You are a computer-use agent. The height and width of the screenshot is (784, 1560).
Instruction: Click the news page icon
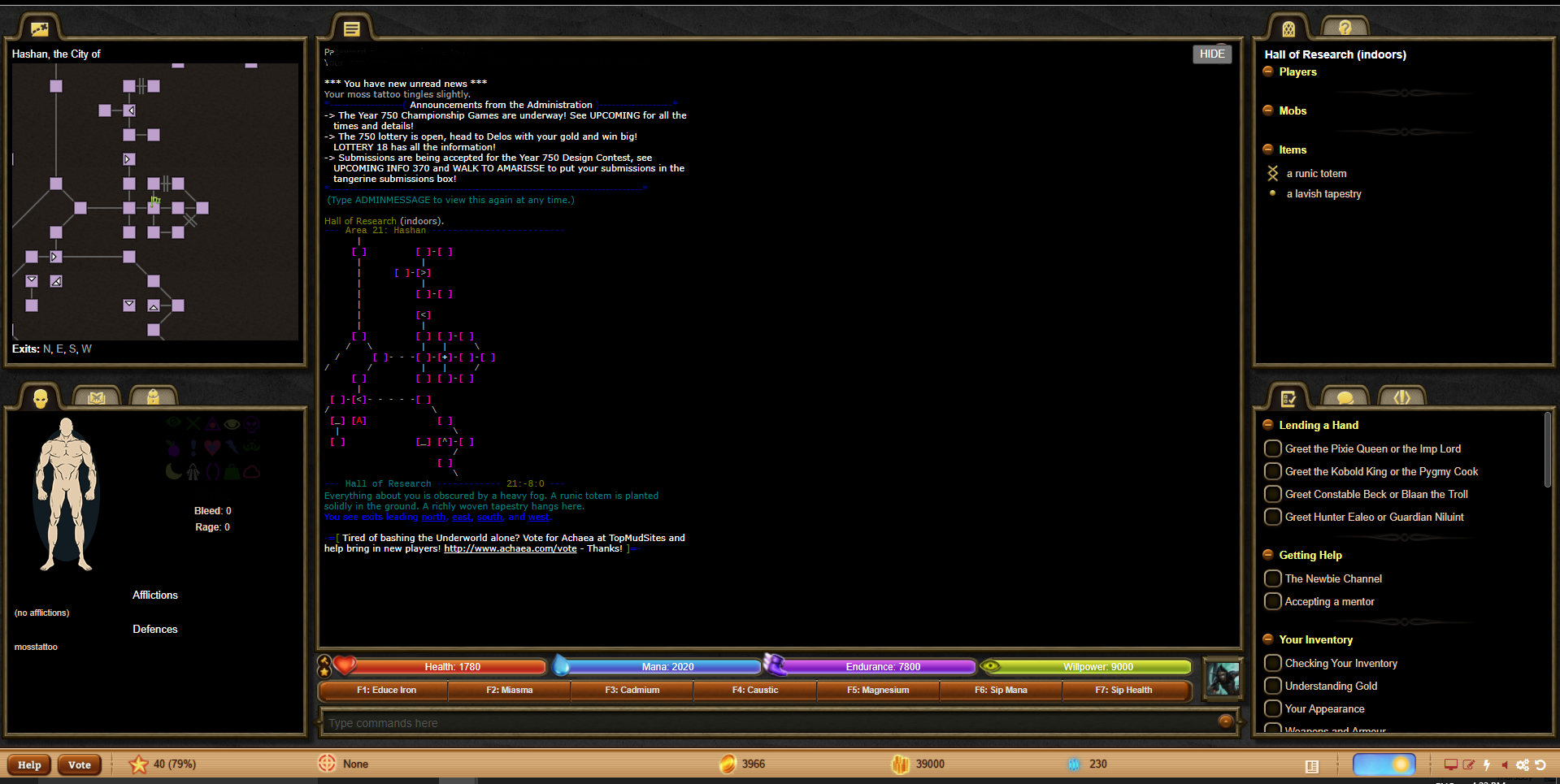1311,766
